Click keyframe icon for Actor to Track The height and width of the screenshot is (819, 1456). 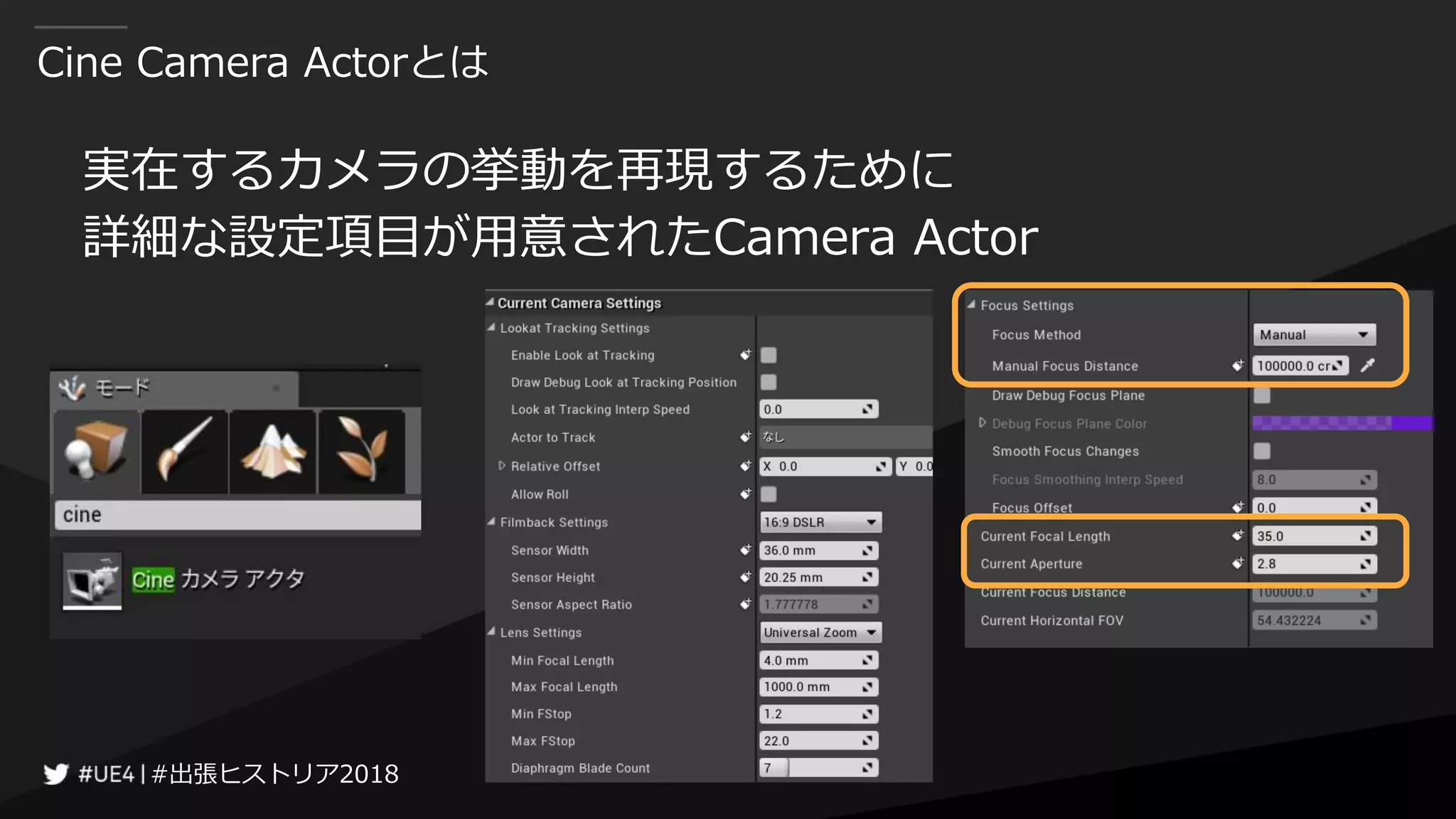[x=745, y=437]
